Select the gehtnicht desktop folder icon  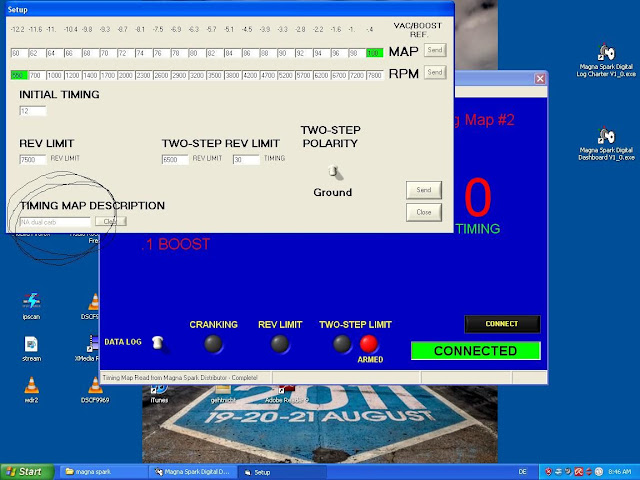(x=223, y=394)
